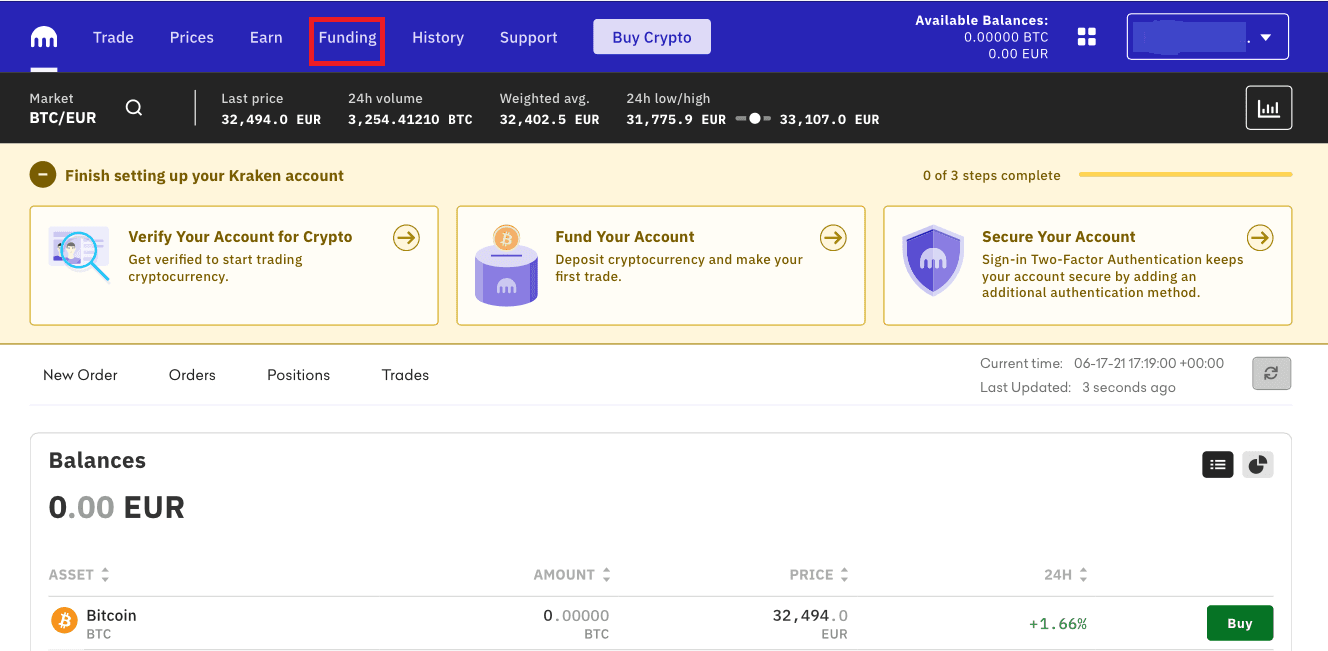
Task: Select the New Order tab
Action: 80,375
